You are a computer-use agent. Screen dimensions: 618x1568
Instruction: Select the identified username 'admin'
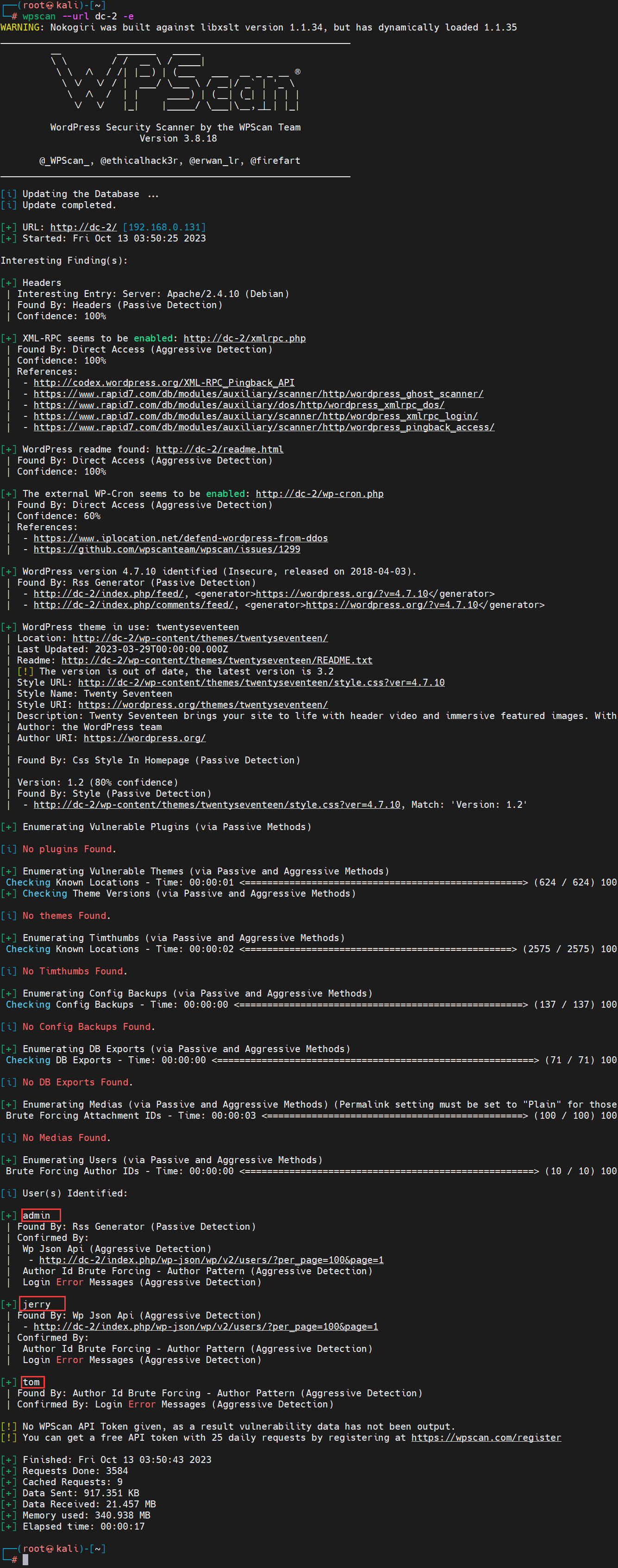coord(37,1215)
